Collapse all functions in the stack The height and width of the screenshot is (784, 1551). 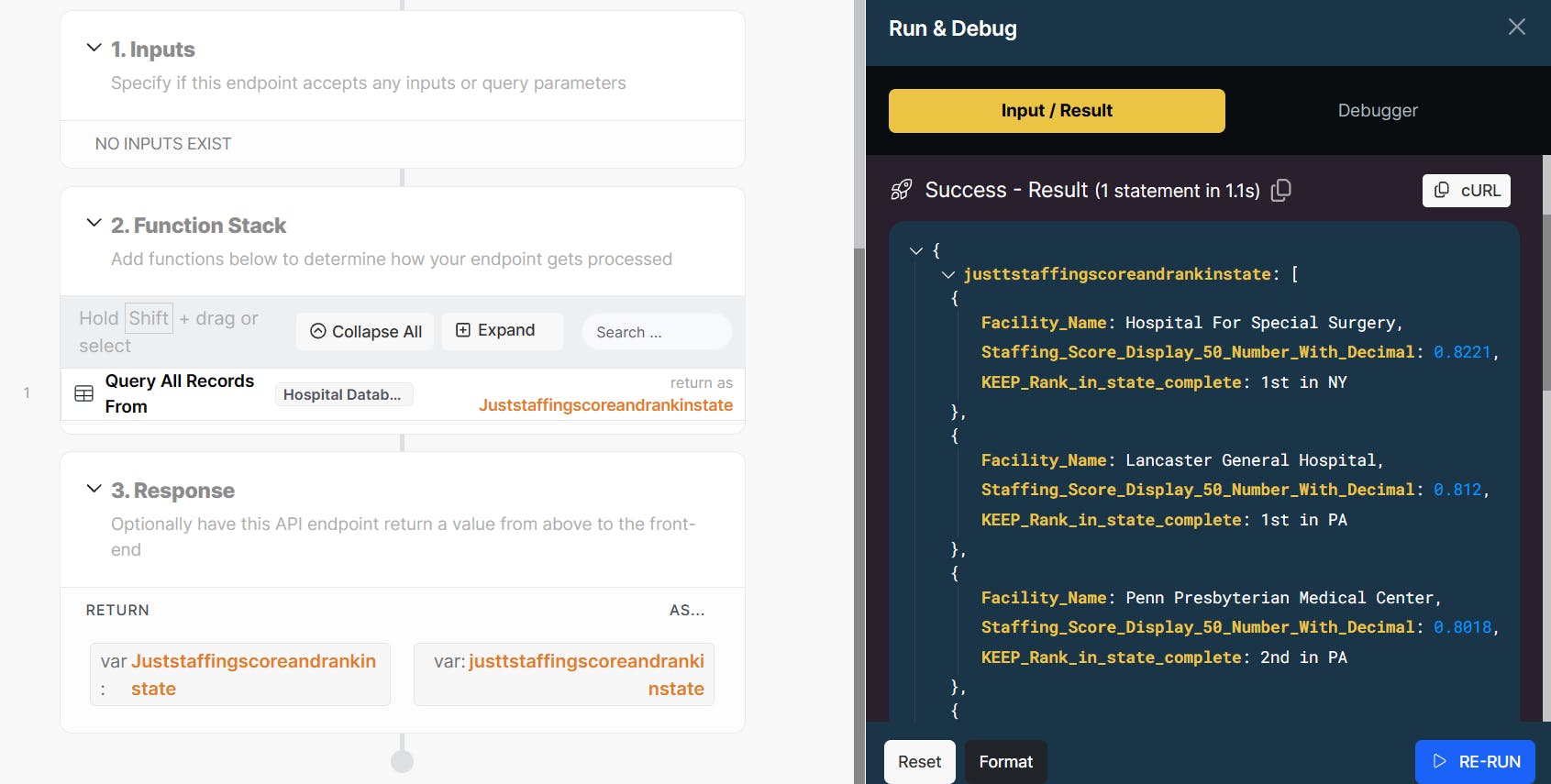tap(366, 331)
